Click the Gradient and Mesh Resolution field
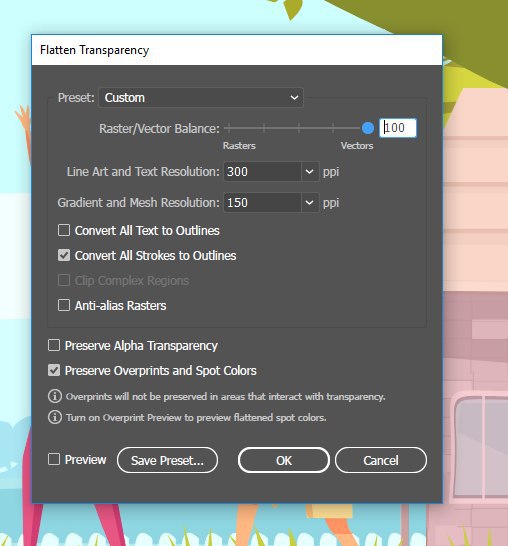The height and width of the screenshot is (546, 508). (x=262, y=203)
